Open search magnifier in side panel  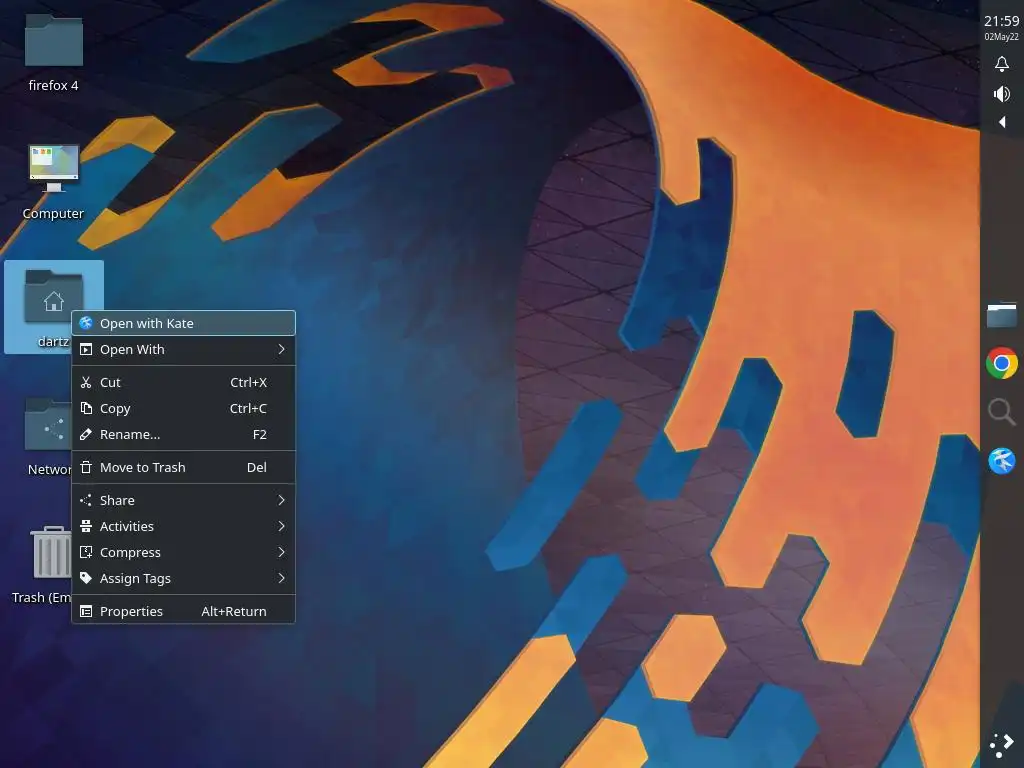coord(1001,412)
